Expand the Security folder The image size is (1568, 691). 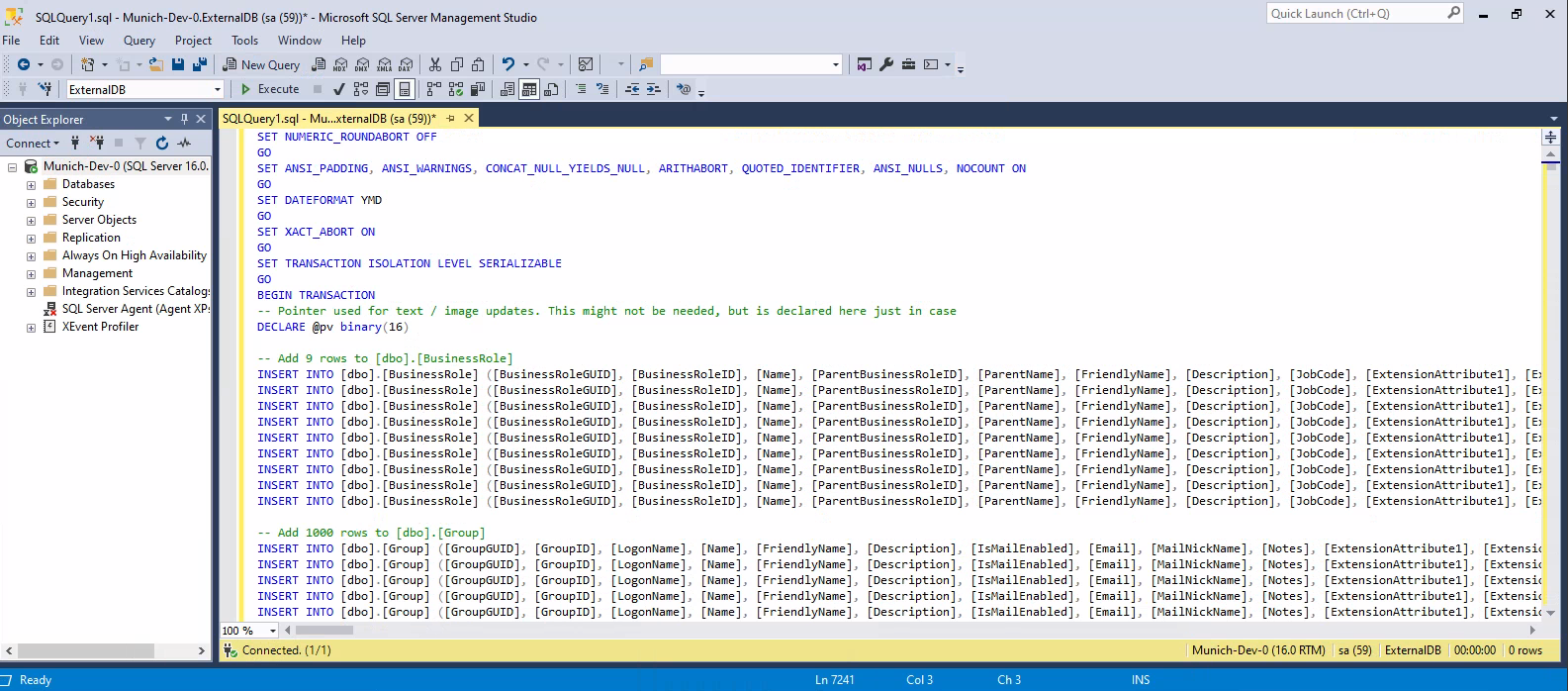31,203
